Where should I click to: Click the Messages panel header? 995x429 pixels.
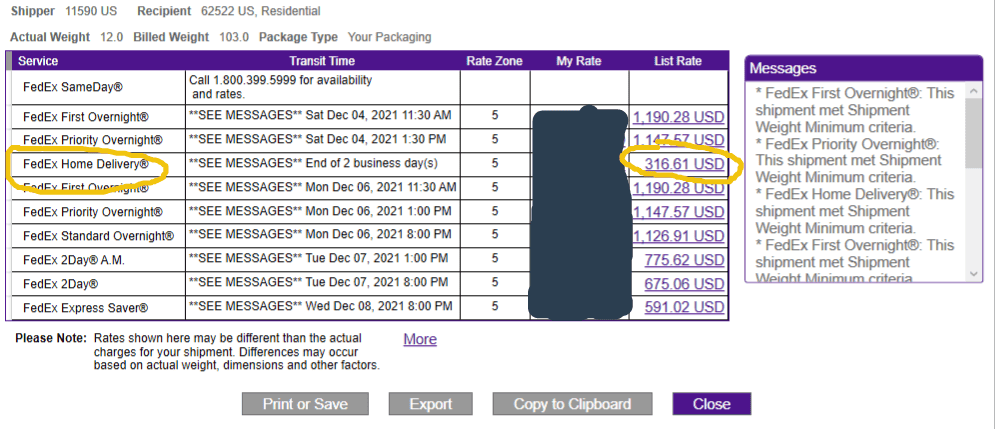click(x=864, y=69)
